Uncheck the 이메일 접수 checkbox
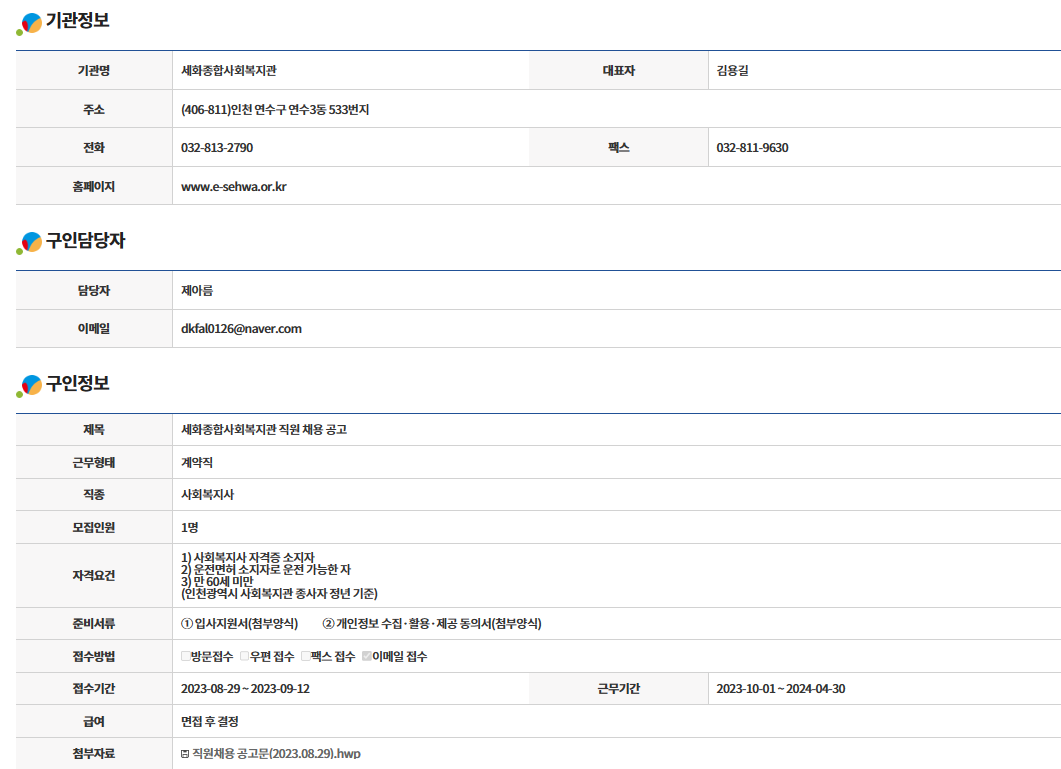Viewport: 1061px width, 769px height. [367, 657]
